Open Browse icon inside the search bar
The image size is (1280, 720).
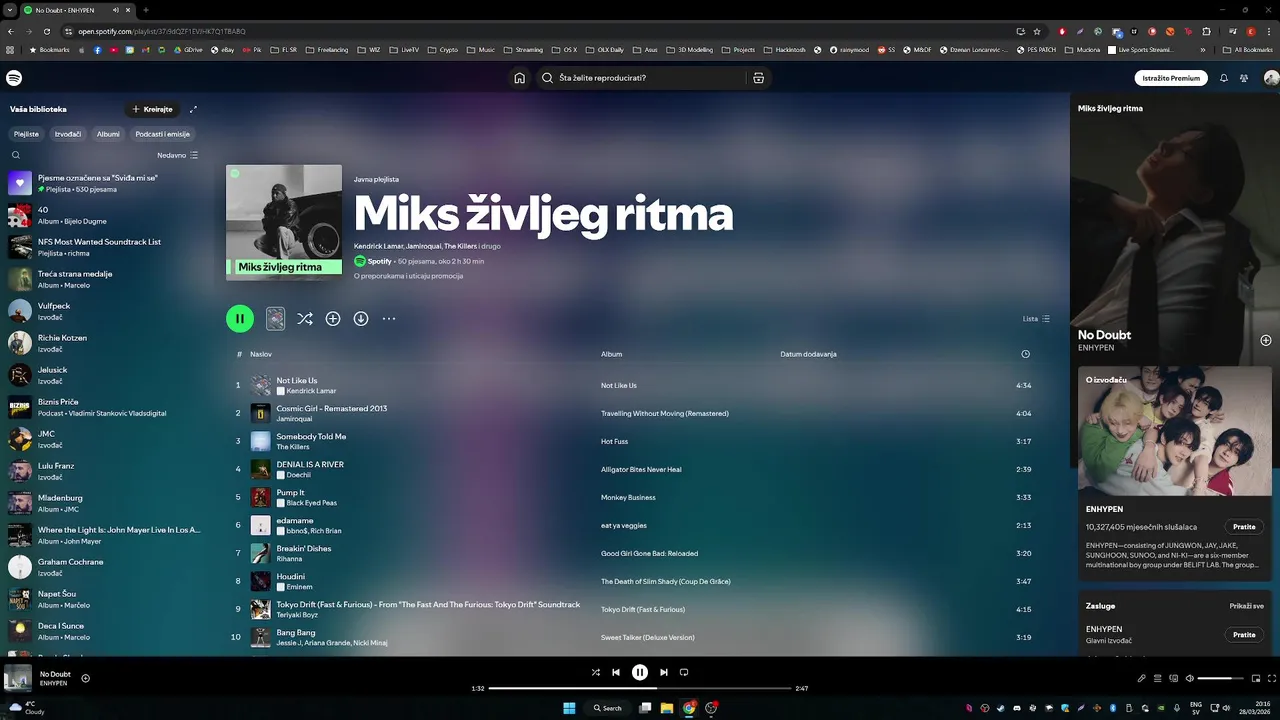tap(758, 78)
